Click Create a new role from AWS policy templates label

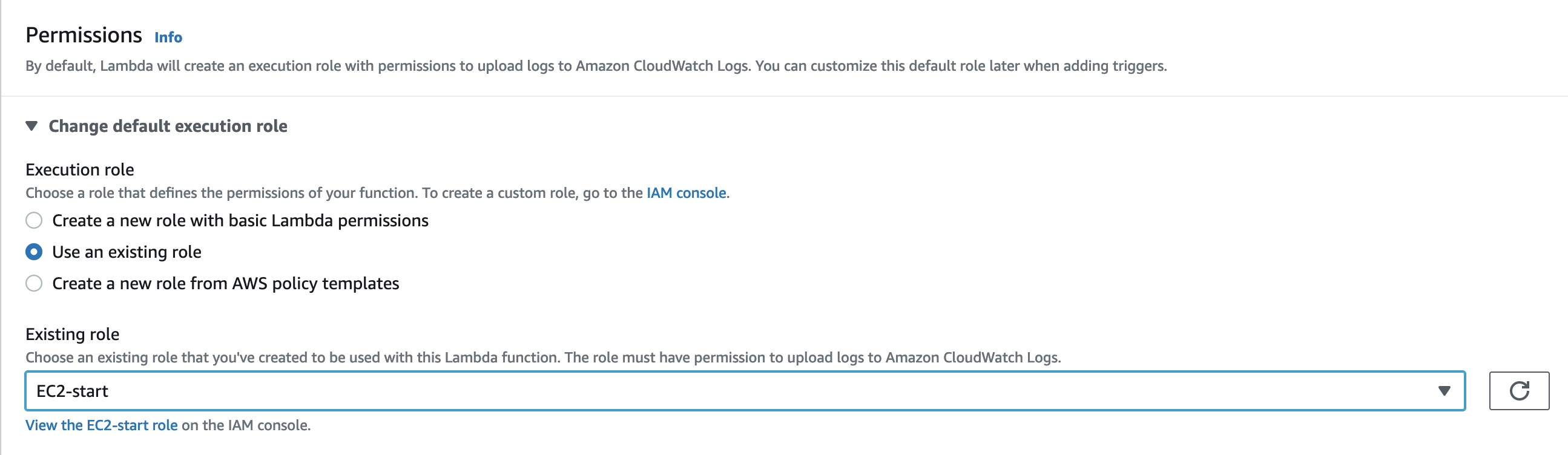point(226,283)
